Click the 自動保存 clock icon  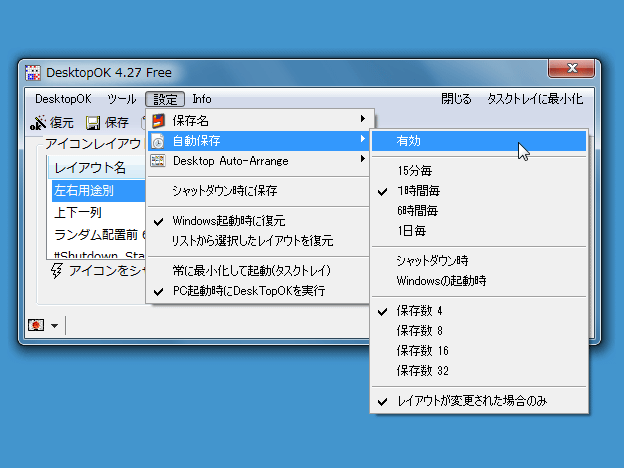coord(158,141)
